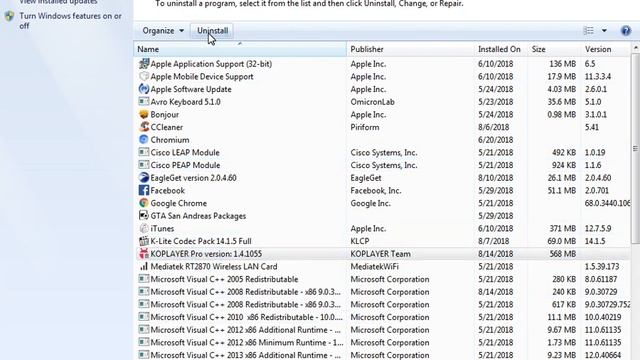
Task: Sort the list by Name column
Action: tap(240, 49)
